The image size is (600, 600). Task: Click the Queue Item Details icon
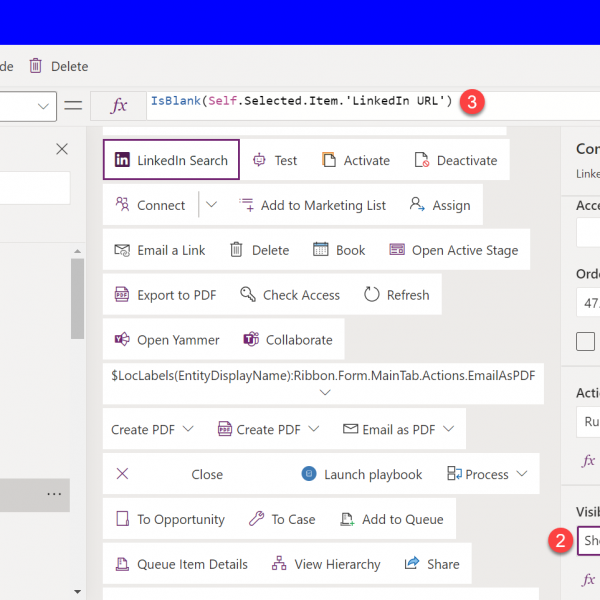coord(122,564)
